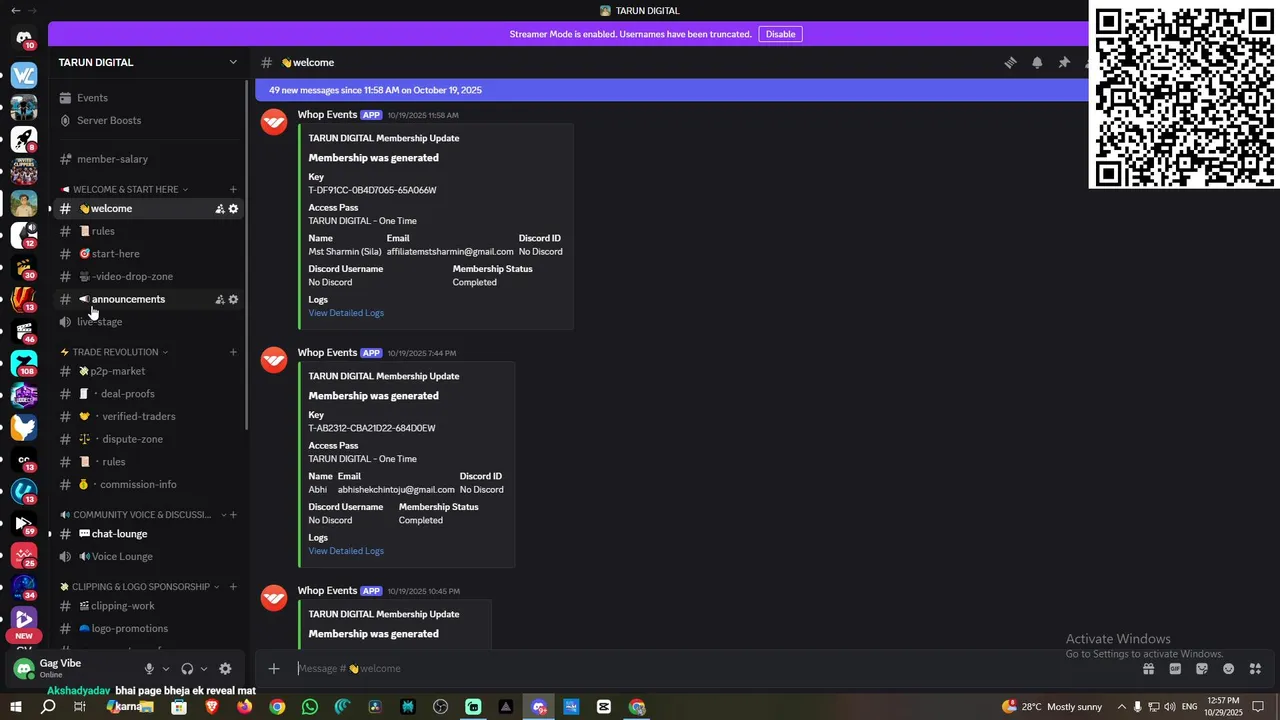Go to verified-traders channel
The width and height of the screenshot is (1280, 720).
point(148,417)
